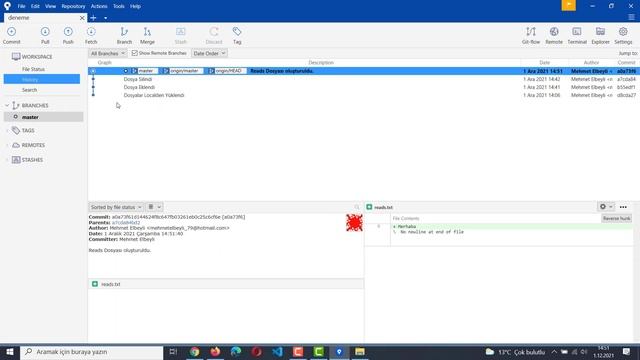Open the Repository menu
The height and width of the screenshot is (360, 640).
pos(73,6)
